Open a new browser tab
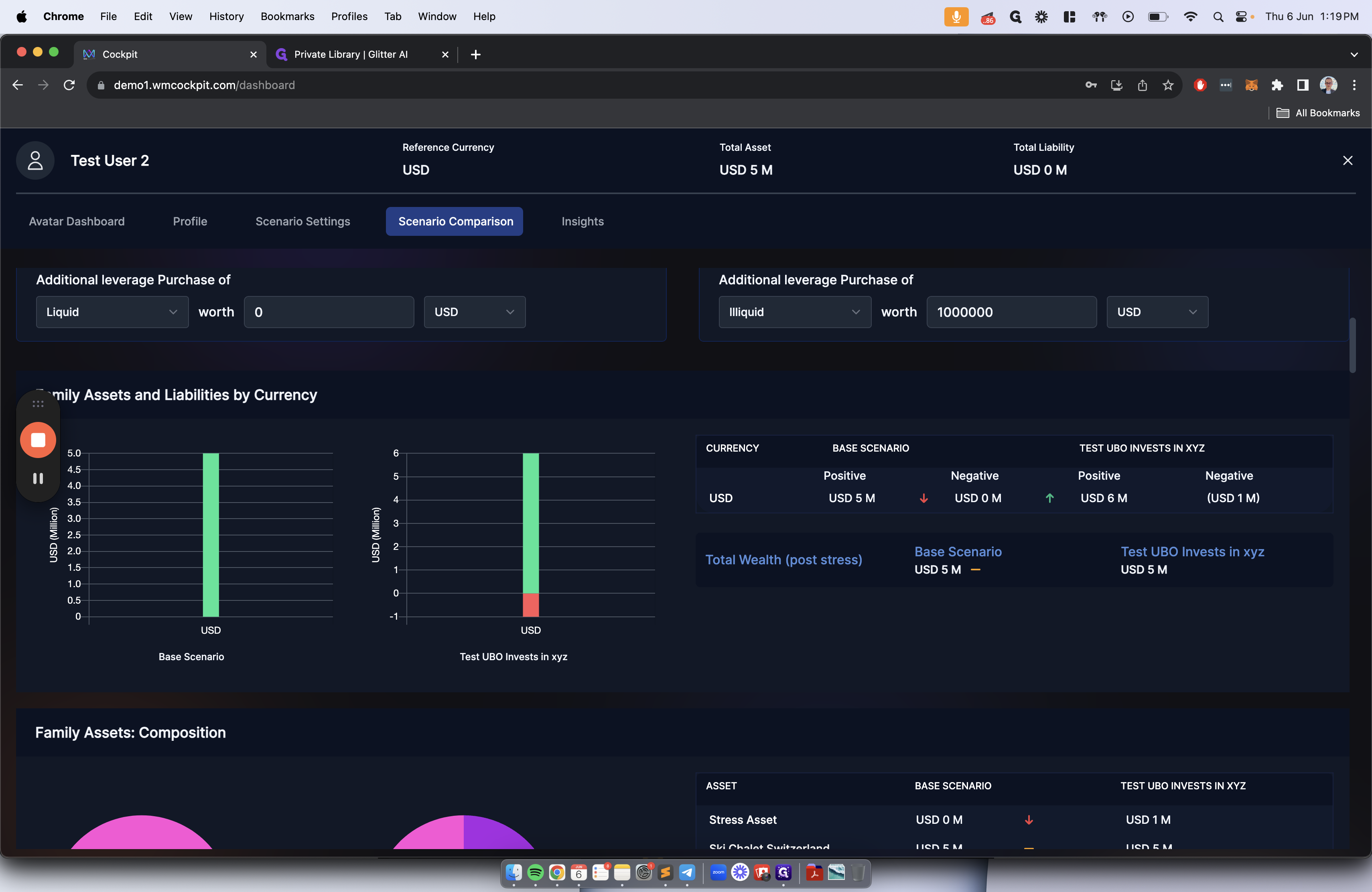This screenshot has width=1372, height=892. tap(476, 55)
